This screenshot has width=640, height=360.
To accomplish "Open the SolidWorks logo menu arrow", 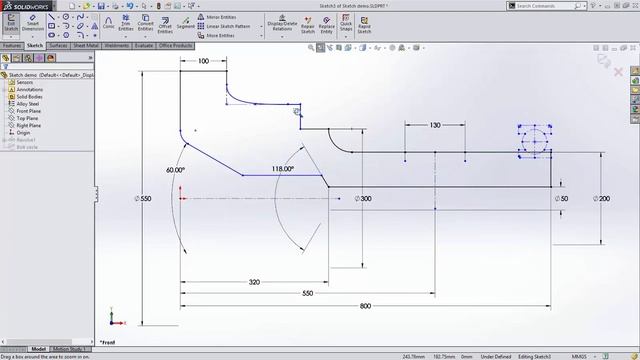I will [x=53, y=6].
